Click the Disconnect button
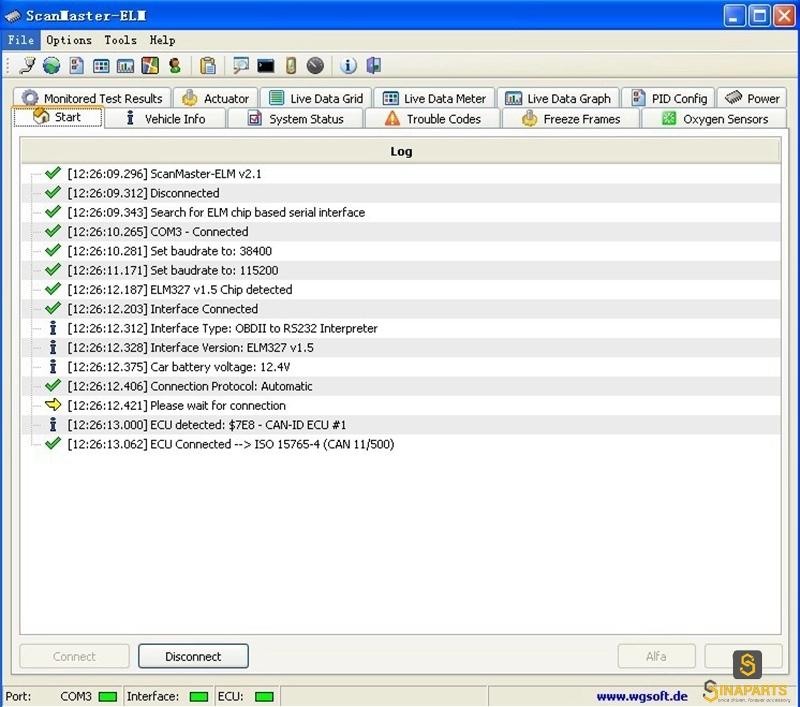This screenshot has width=800, height=707. [193, 656]
